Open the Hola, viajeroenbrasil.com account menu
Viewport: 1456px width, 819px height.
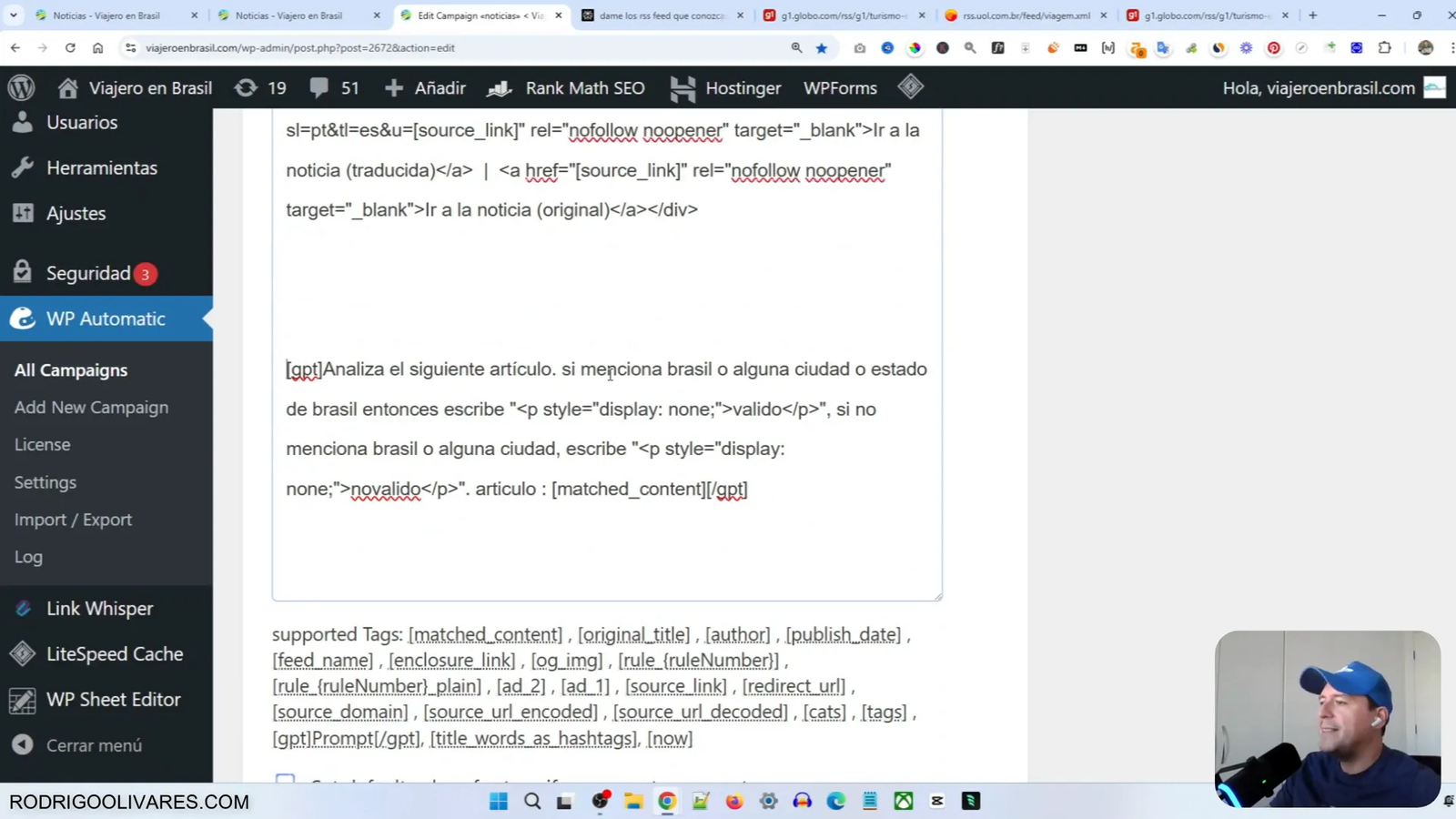tap(1319, 87)
